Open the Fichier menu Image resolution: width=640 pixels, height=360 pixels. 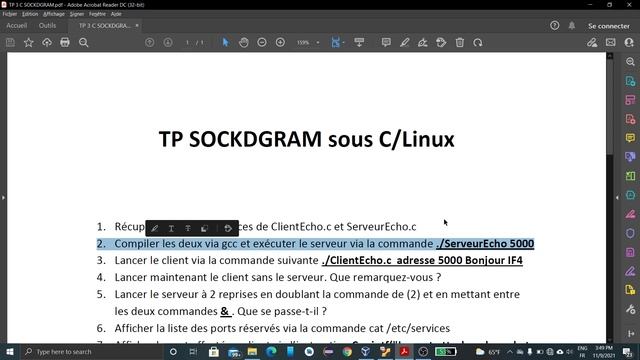pos(10,14)
